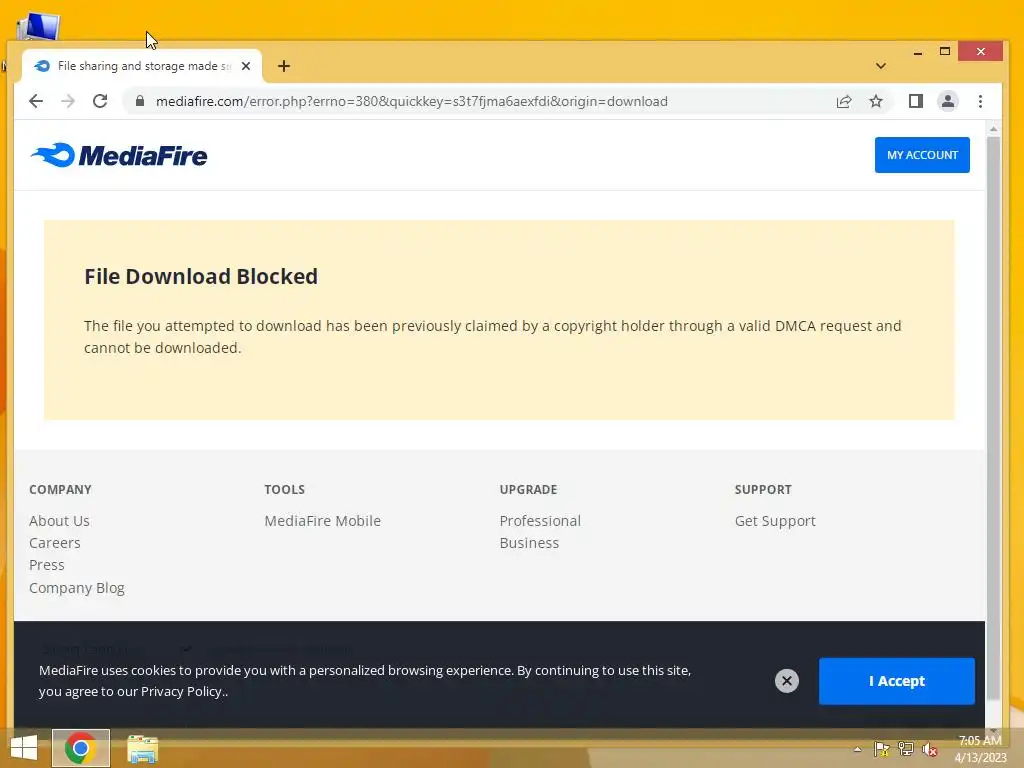The width and height of the screenshot is (1024, 768).
Task: Share this page icon in address bar
Action: pos(844,101)
